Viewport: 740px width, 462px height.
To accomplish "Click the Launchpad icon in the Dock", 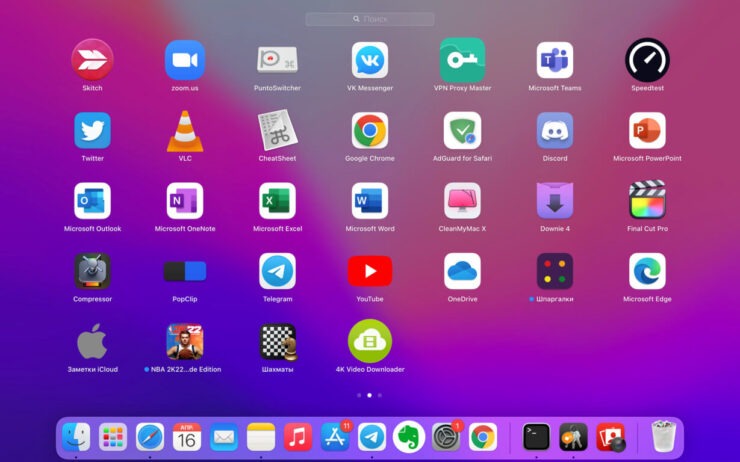I will [x=113, y=437].
